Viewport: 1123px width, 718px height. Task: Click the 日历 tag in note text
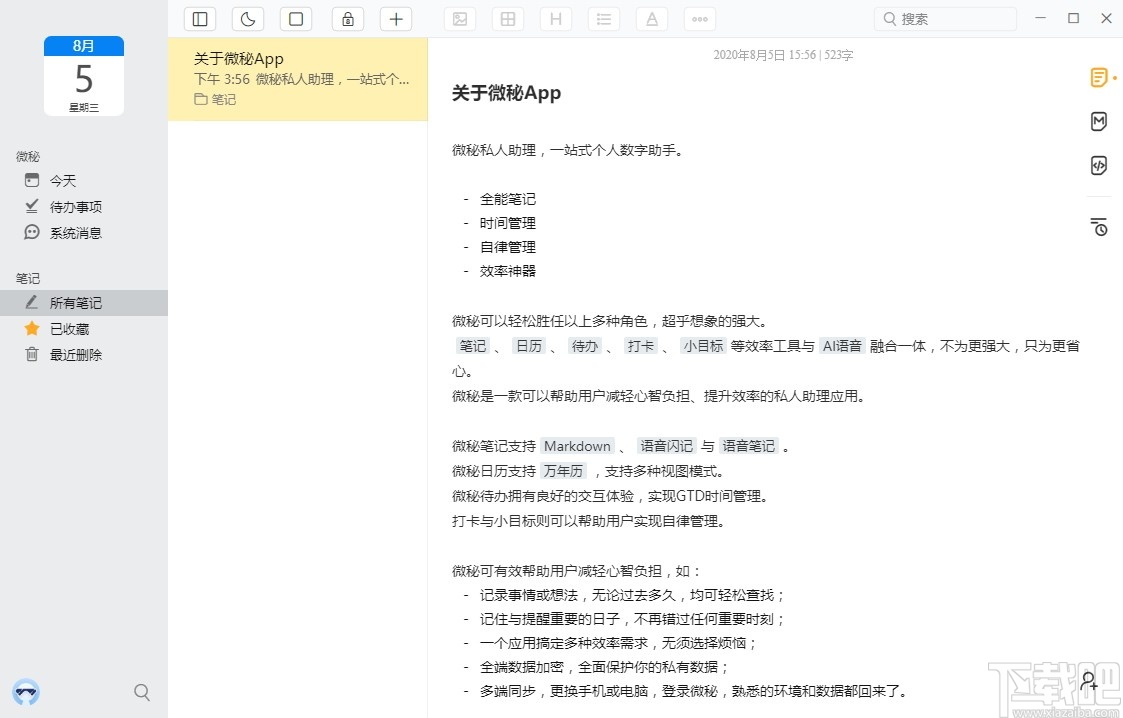click(x=529, y=346)
